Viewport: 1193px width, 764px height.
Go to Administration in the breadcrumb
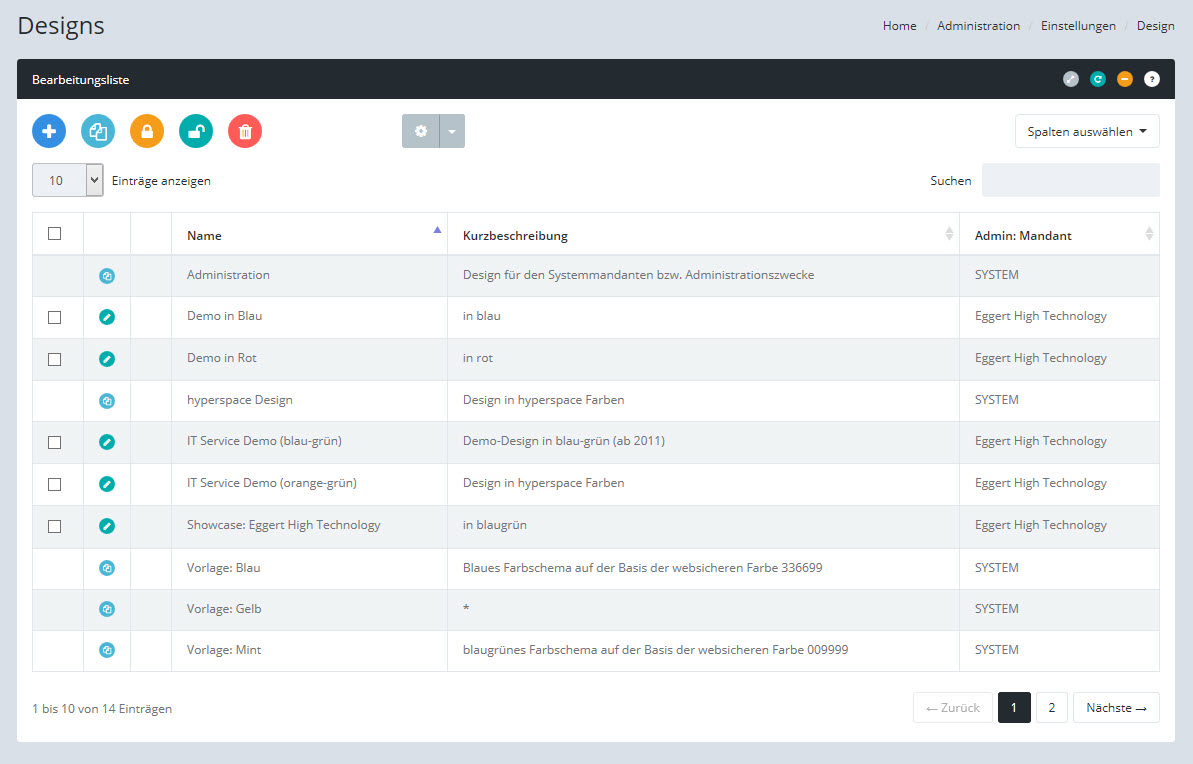click(x=978, y=26)
